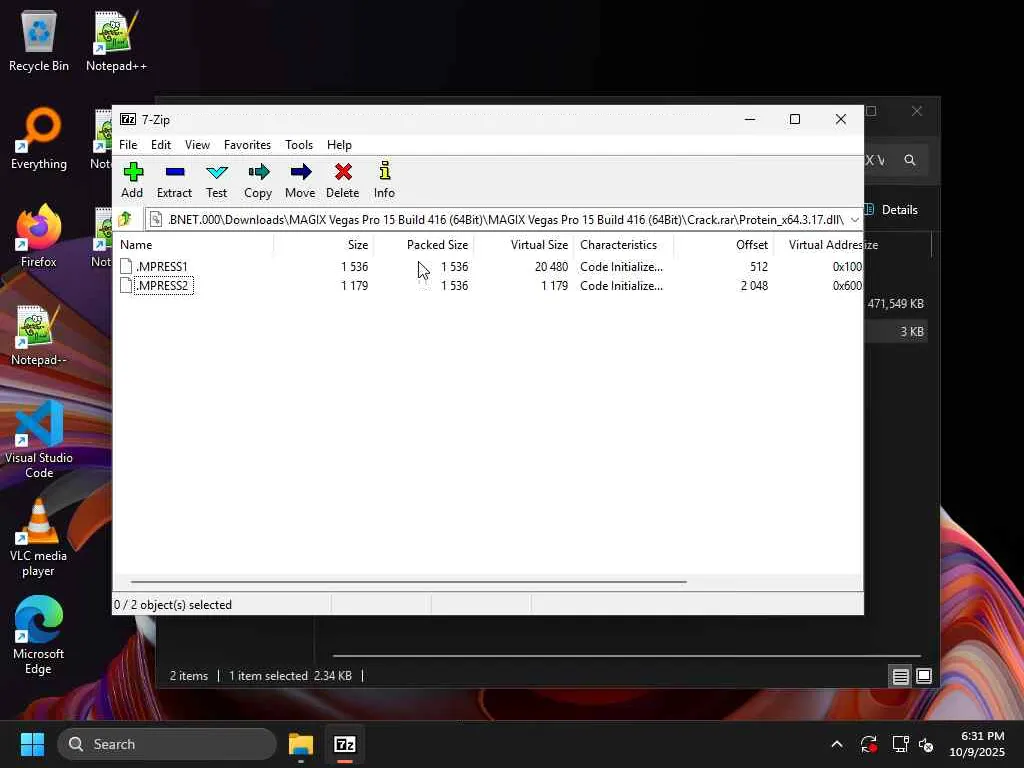The height and width of the screenshot is (768, 1024).
Task: Open the Favorites menu
Action: [x=247, y=145]
